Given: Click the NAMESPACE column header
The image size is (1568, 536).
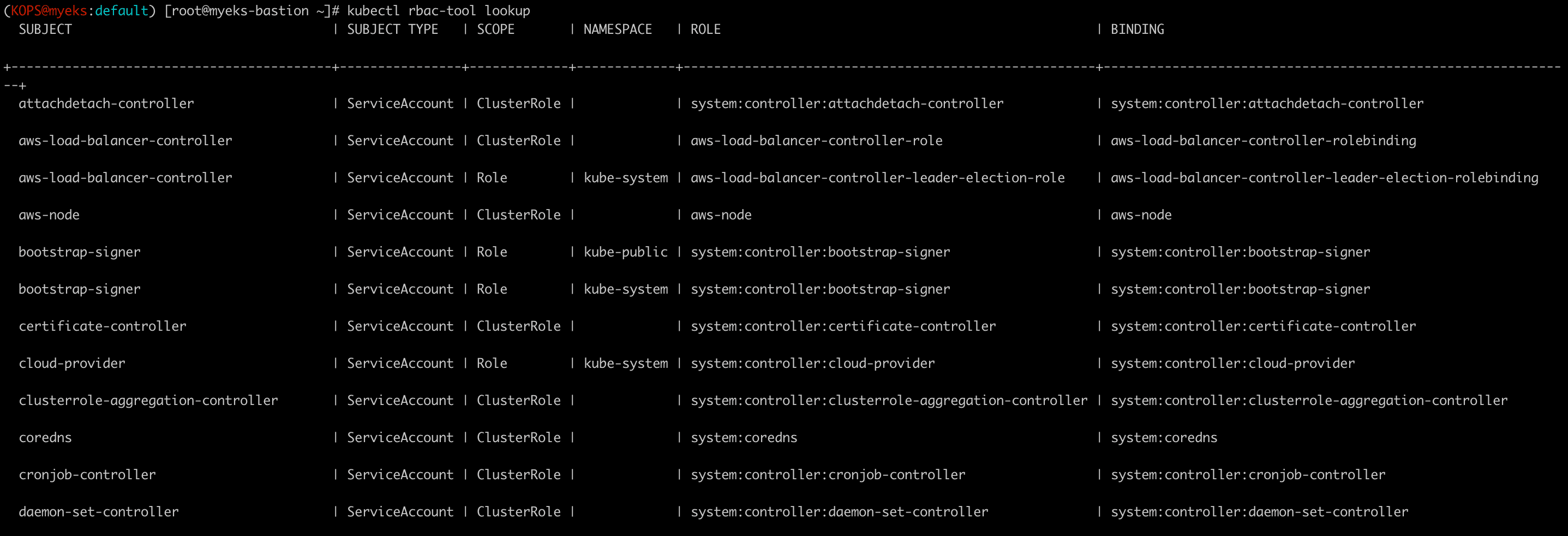Looking at the screenshot, I should pyautogui.click(x=617, y=29).
